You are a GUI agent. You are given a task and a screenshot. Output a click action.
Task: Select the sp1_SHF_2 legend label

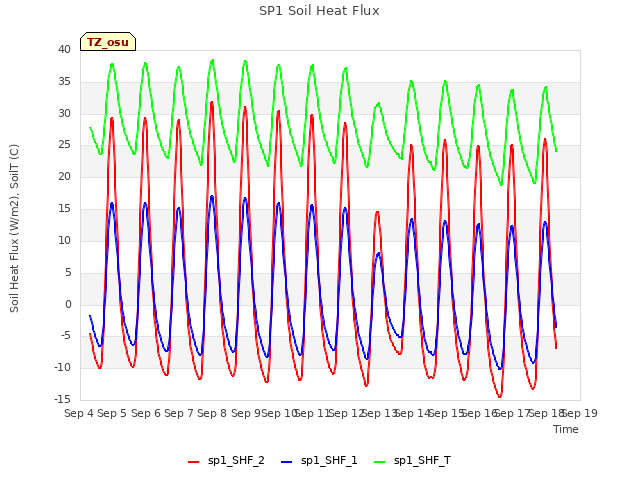(x=236, y=461)
